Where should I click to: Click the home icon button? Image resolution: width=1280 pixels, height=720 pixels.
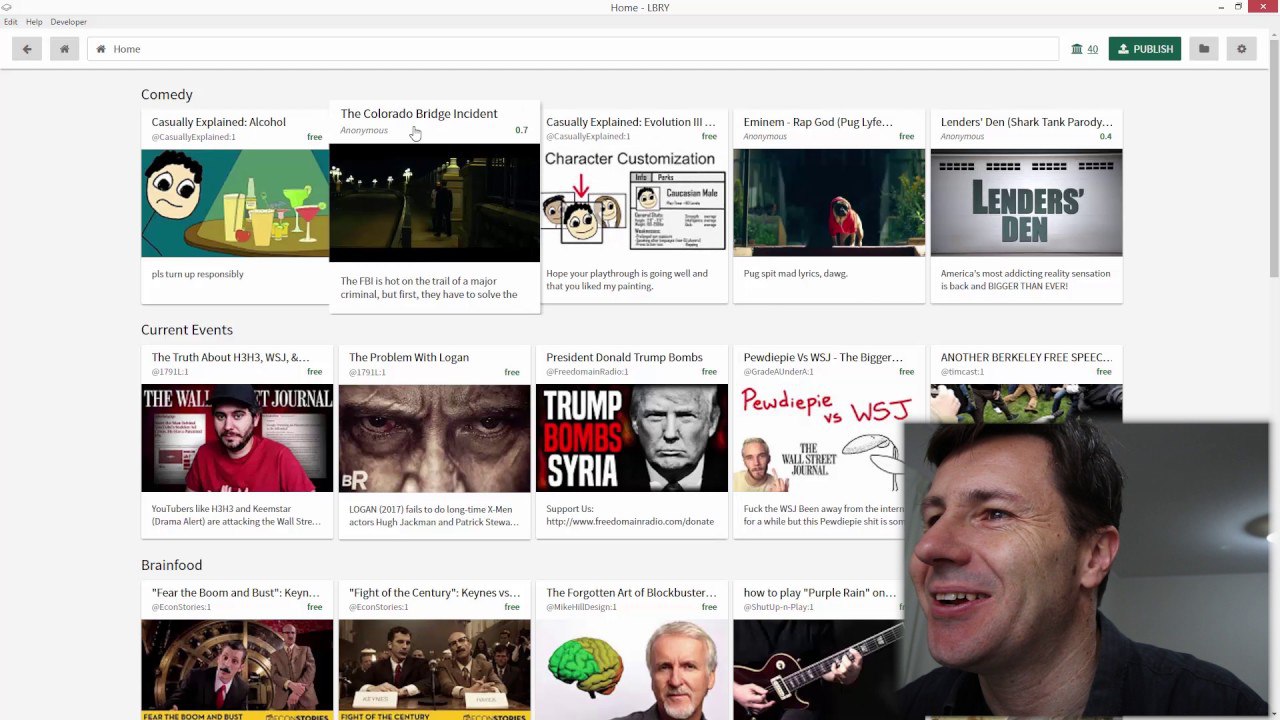pos(64,49)
